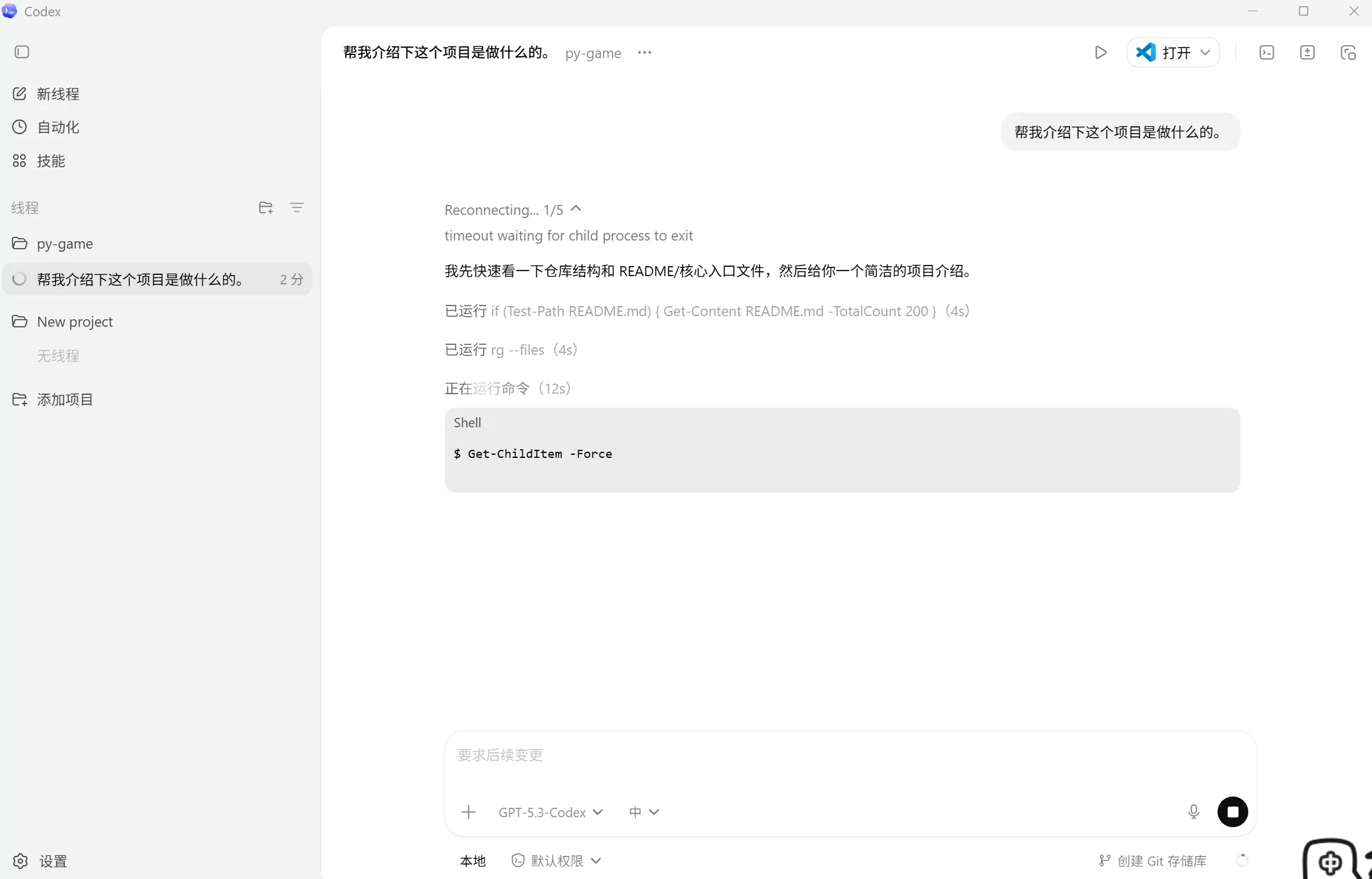Viewport: 1372px width, 879px height.
Task: Click the new folder icon beside 线程
Action: (x=266, y=207)
